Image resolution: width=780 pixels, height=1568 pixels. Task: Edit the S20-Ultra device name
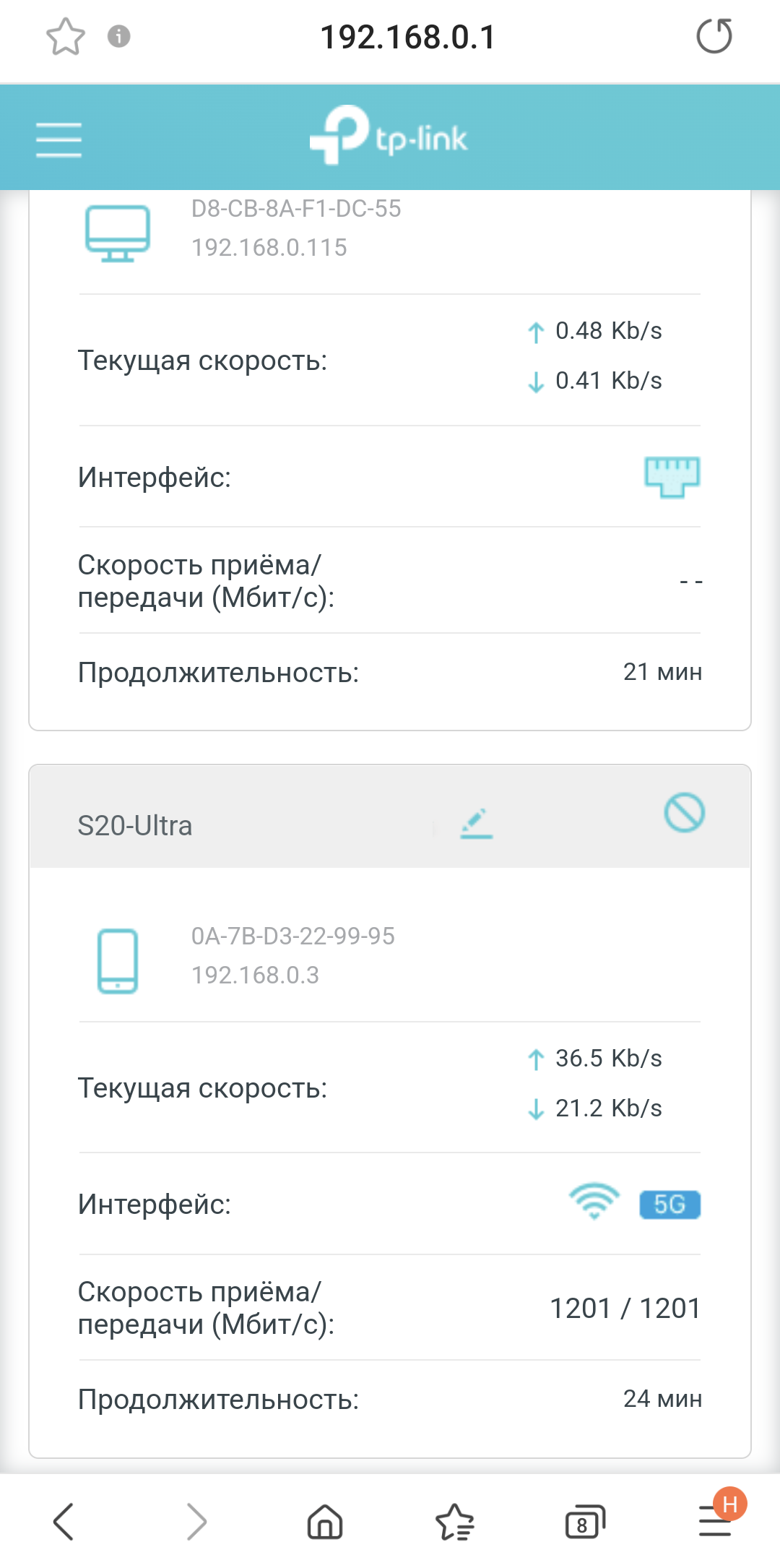477,824
